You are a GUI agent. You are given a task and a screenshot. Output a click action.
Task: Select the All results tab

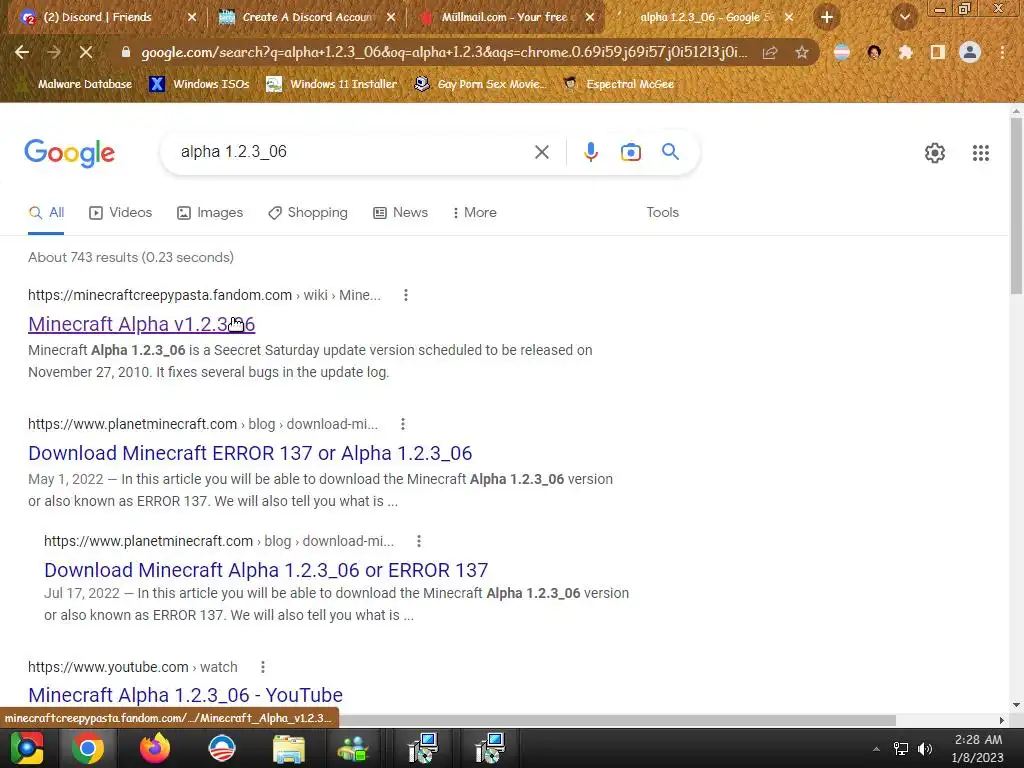click(x=46, y=213)
